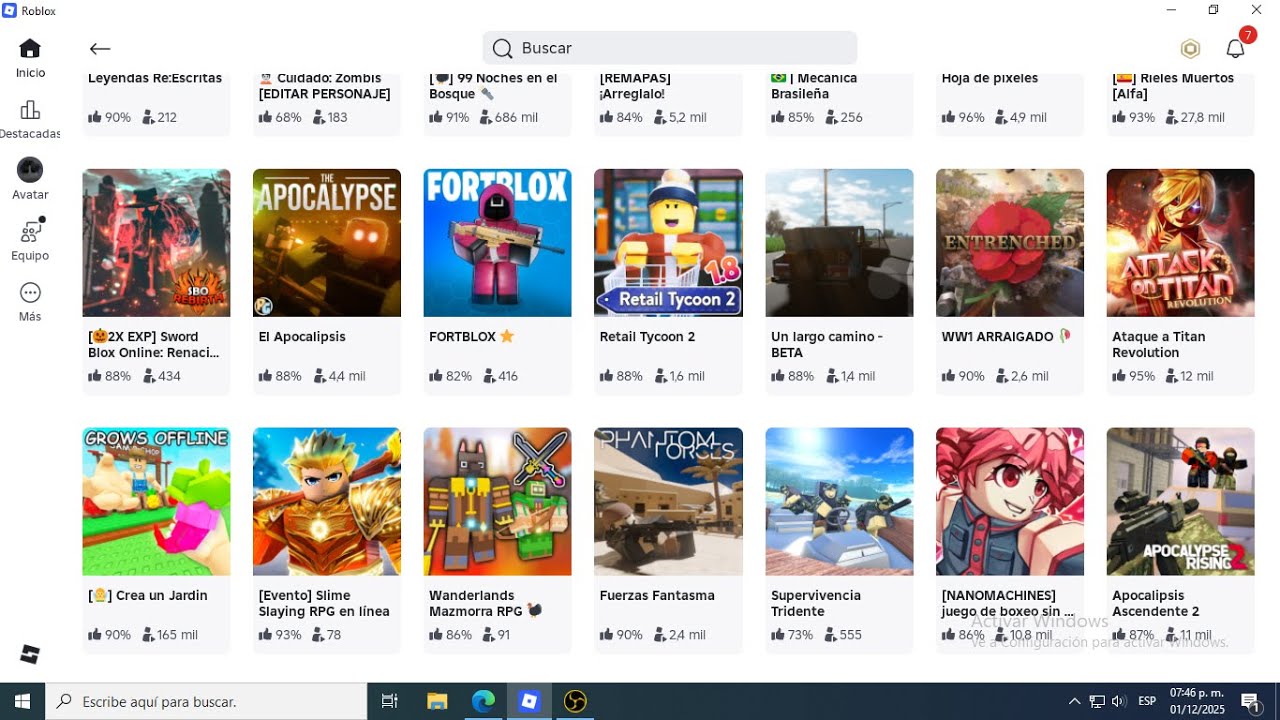The height and width of the screenshot is (720, 1280).
Task: Open Phantom Forces thumbnail
Action: [668, 502]
